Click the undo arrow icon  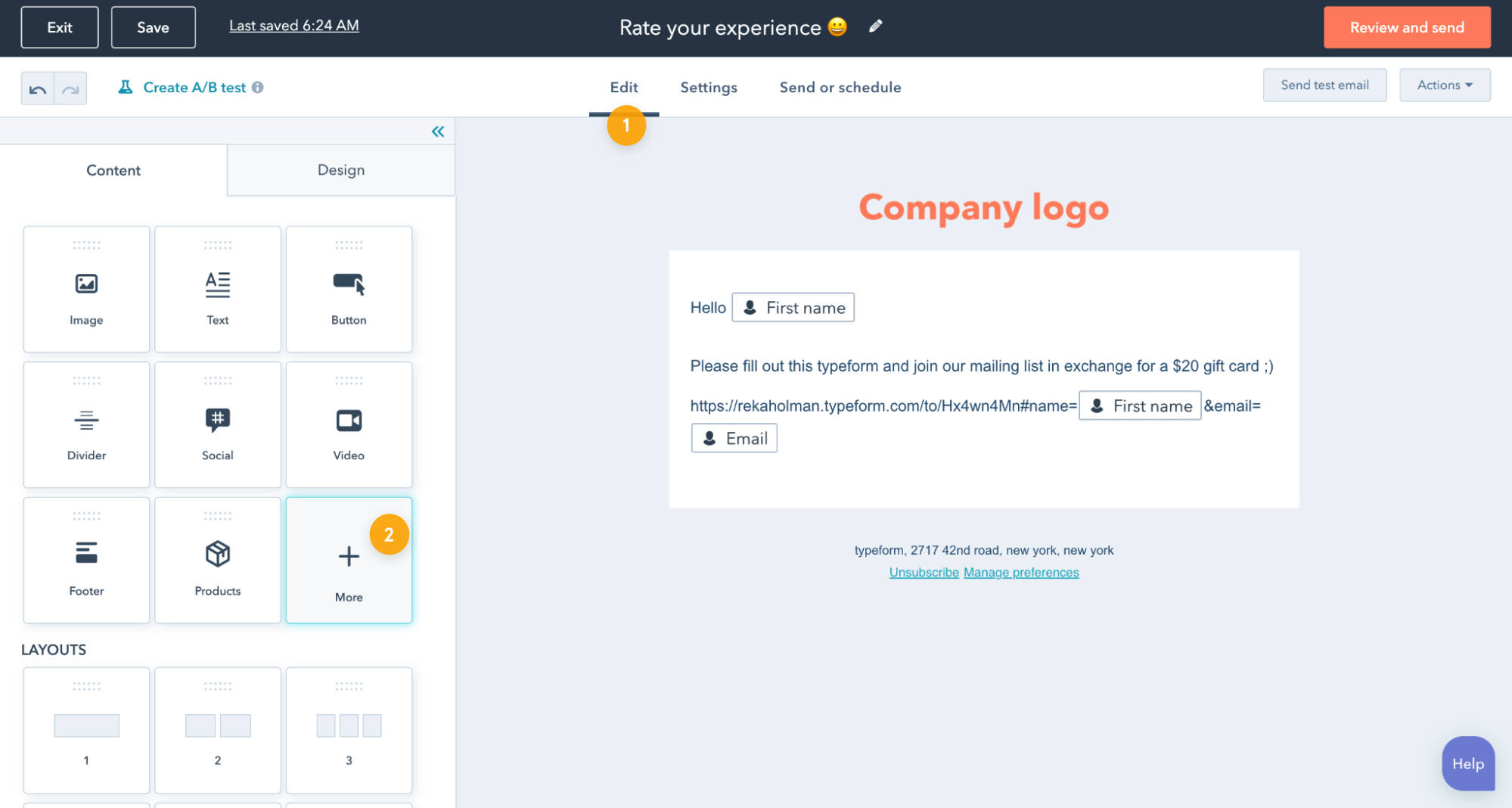pyautogui.click(x=38, y=89)
